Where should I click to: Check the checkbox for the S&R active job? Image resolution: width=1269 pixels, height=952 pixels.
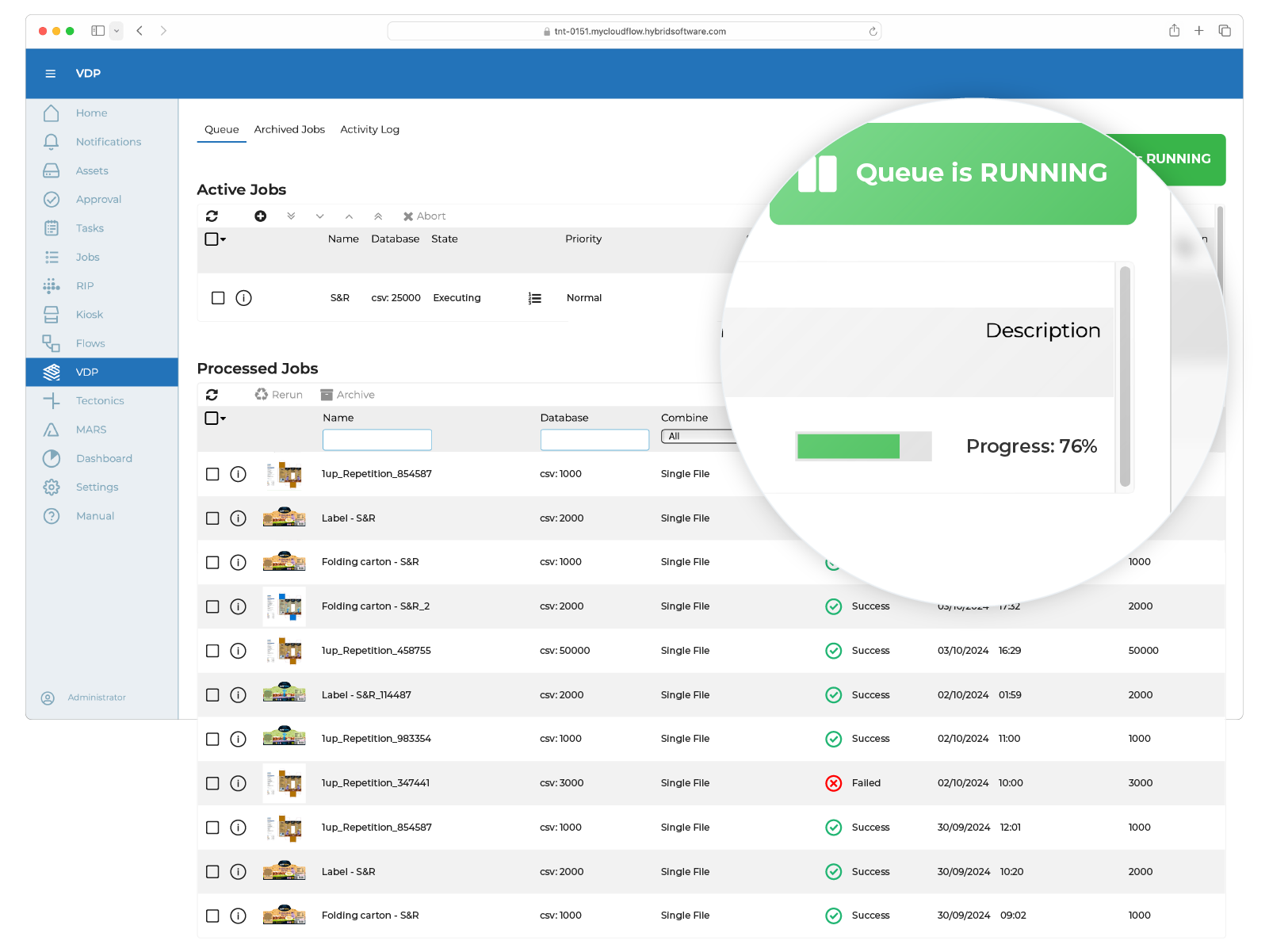(218, 298)
